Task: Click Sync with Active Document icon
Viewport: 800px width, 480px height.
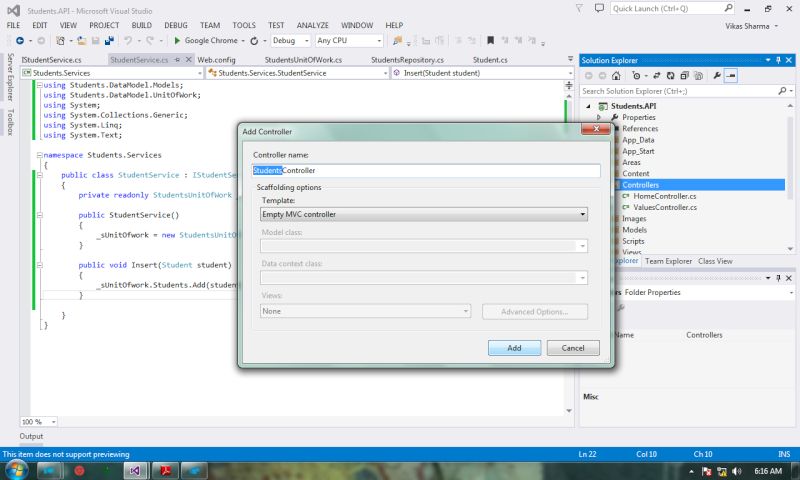Action: [x=657, y=75]
